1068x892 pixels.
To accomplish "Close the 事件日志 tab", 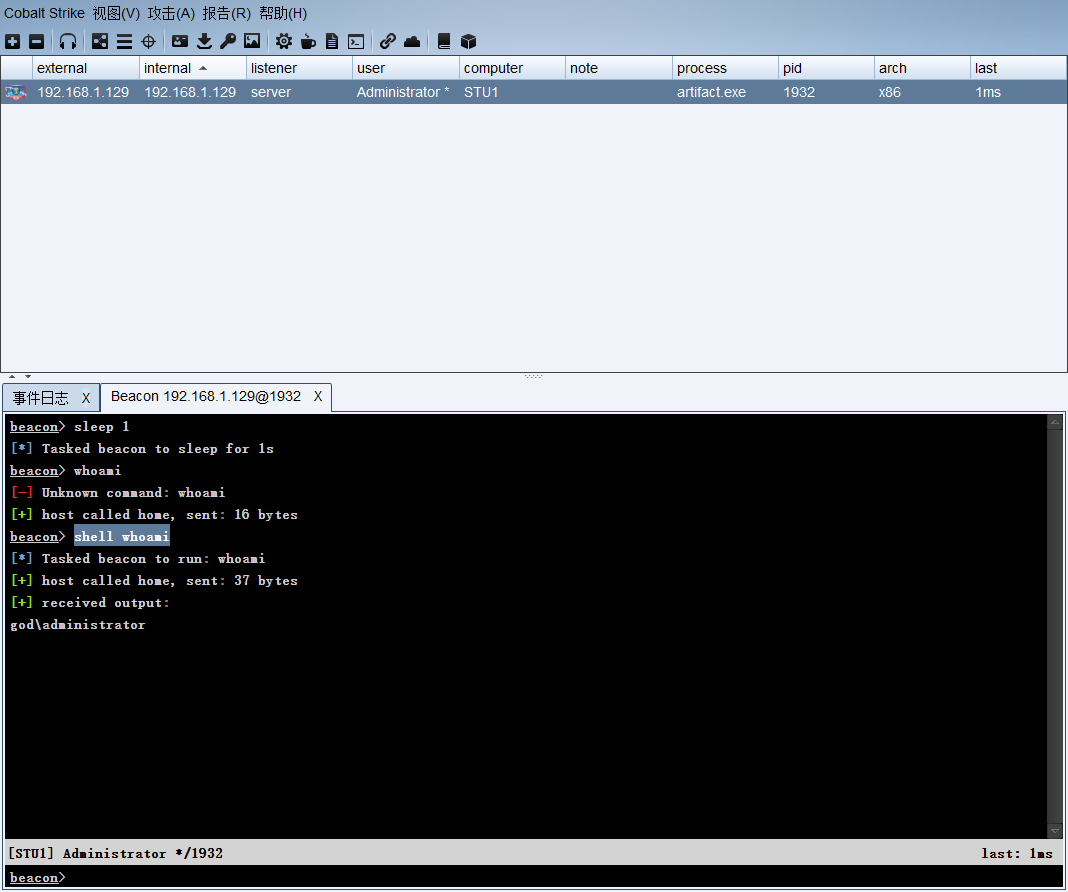I will (86, 398).
